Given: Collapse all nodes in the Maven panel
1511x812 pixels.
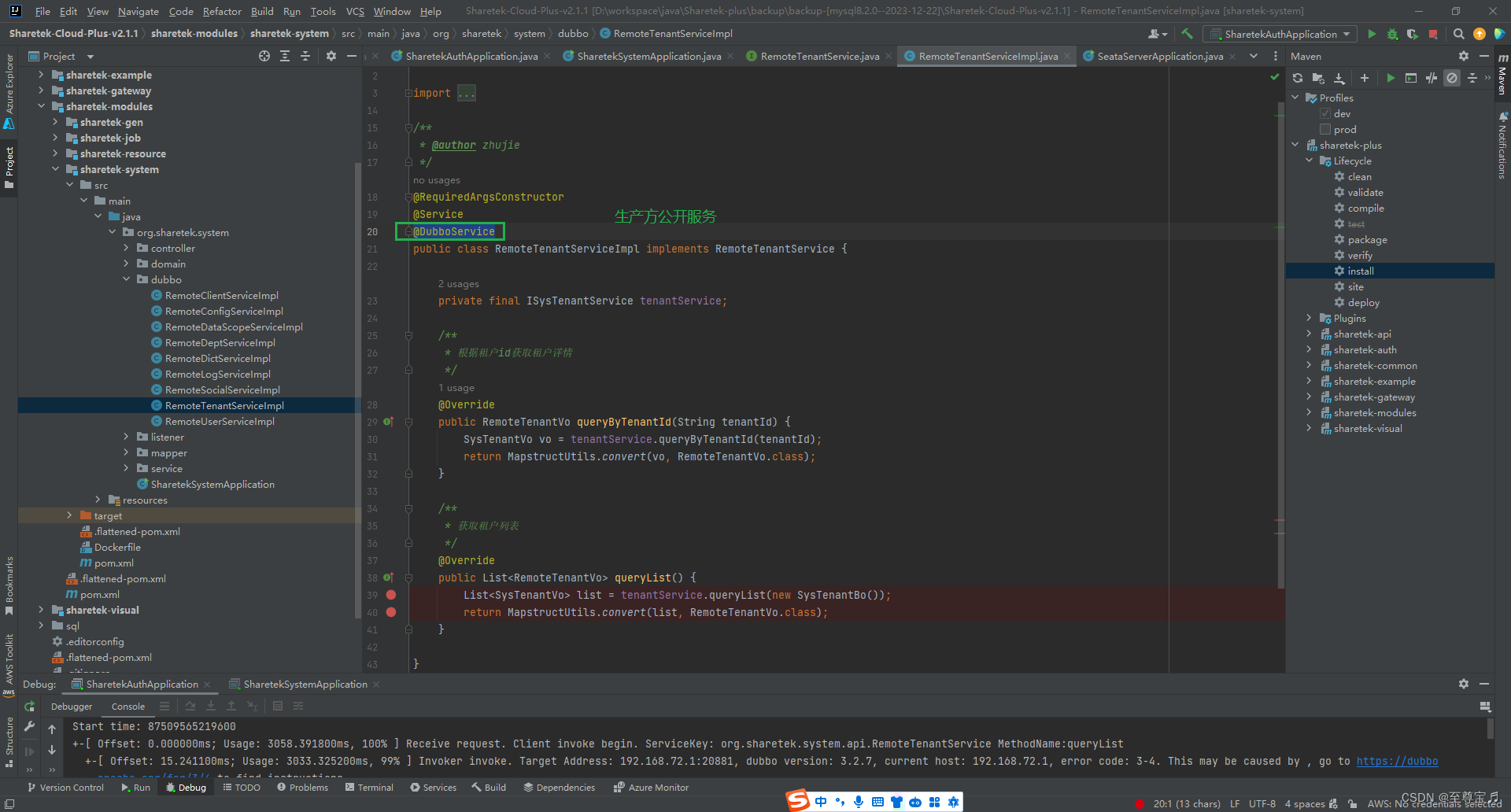Looking at the screenshot, I should [x=1472, y=78].
